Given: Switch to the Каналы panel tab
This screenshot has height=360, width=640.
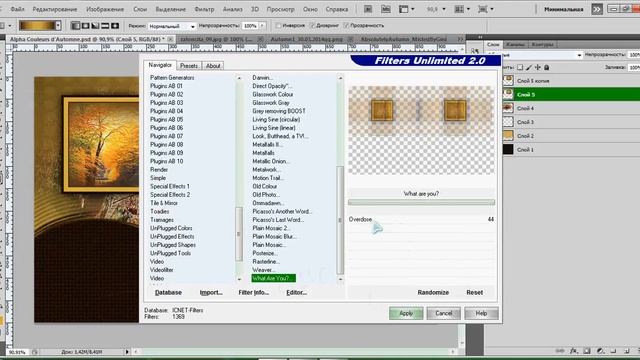Looking at the screenshot, I should click(515, 44).
